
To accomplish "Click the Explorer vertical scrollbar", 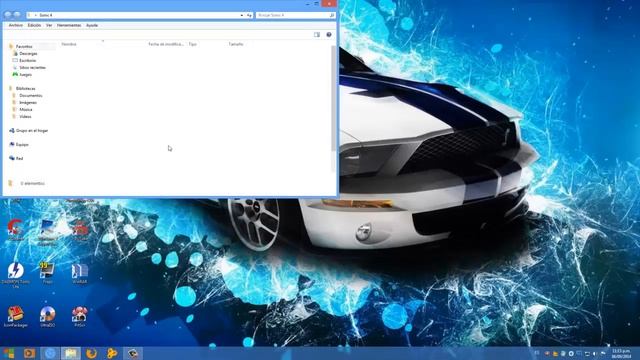I will click(x=334, y=98).
